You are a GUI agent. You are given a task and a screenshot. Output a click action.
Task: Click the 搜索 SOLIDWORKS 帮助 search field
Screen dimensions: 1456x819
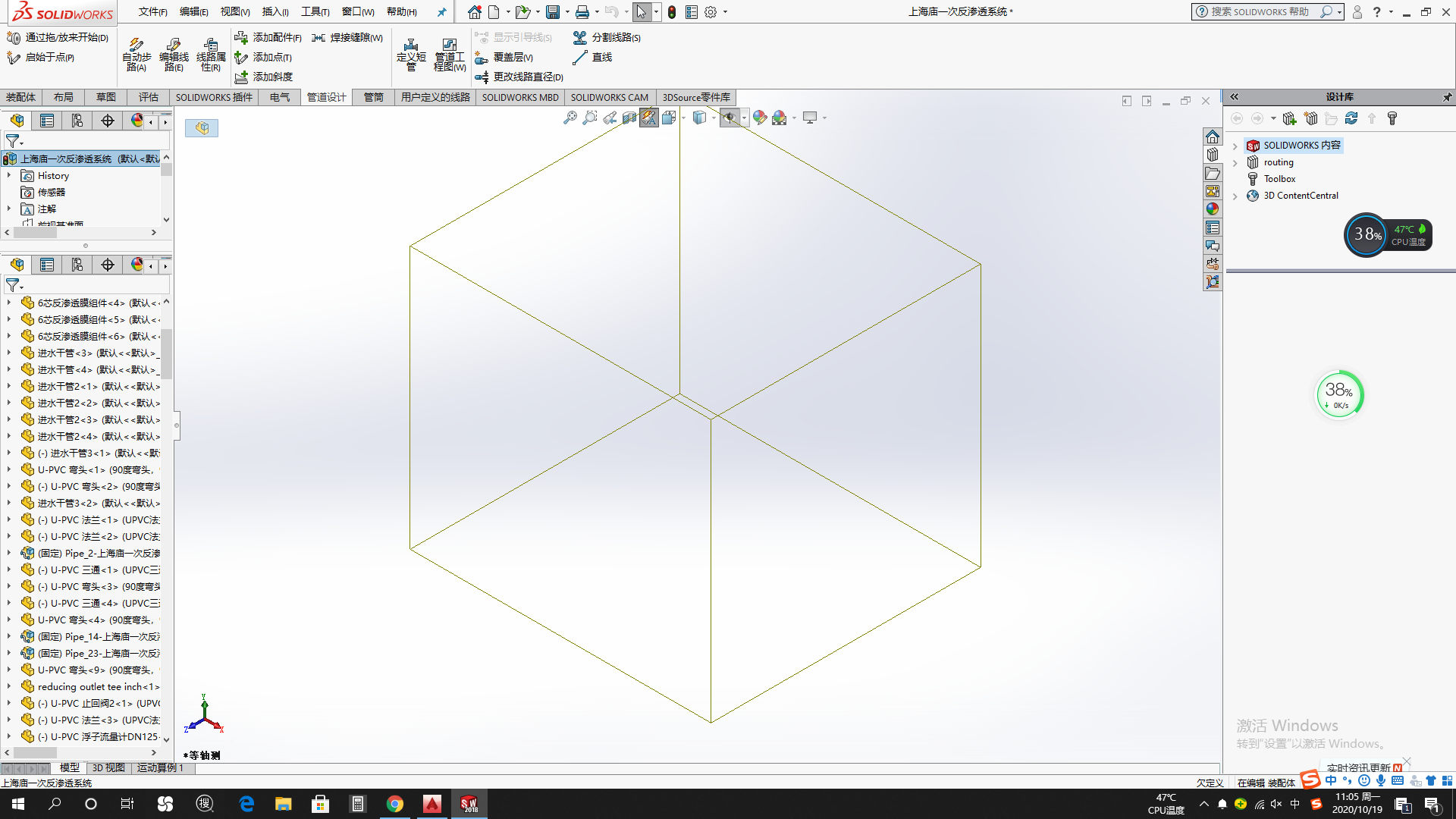point(1259,12)
